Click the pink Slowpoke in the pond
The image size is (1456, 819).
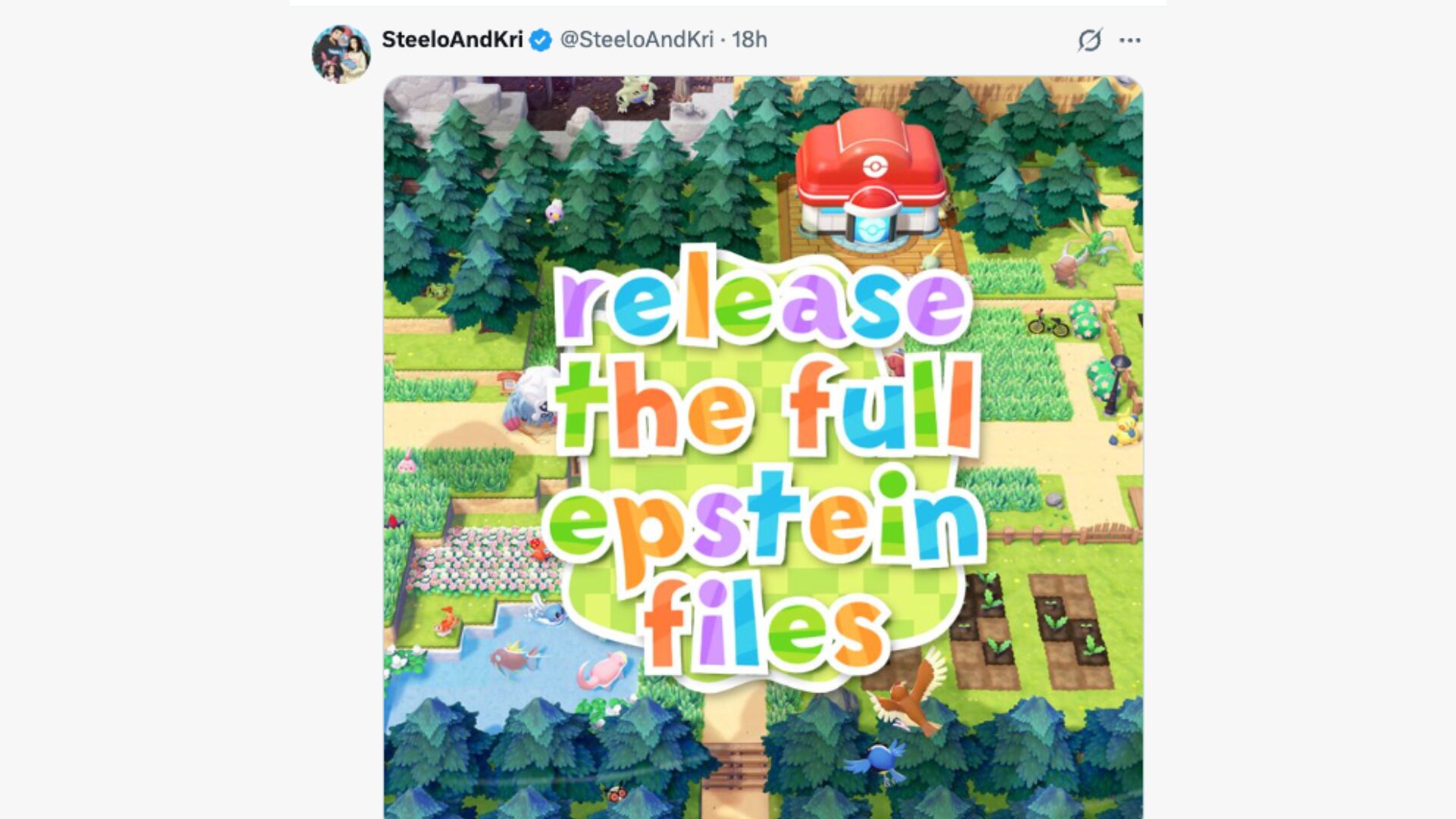click(603, 671)
